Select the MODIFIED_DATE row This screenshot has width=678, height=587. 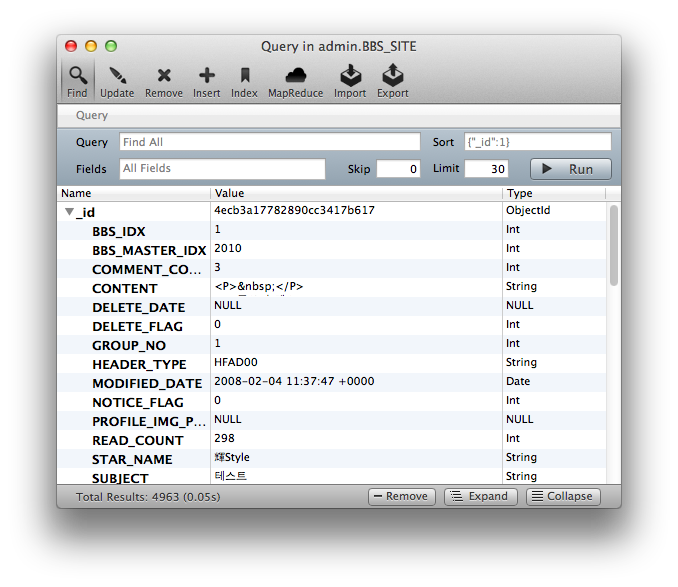tap(332, 383)
